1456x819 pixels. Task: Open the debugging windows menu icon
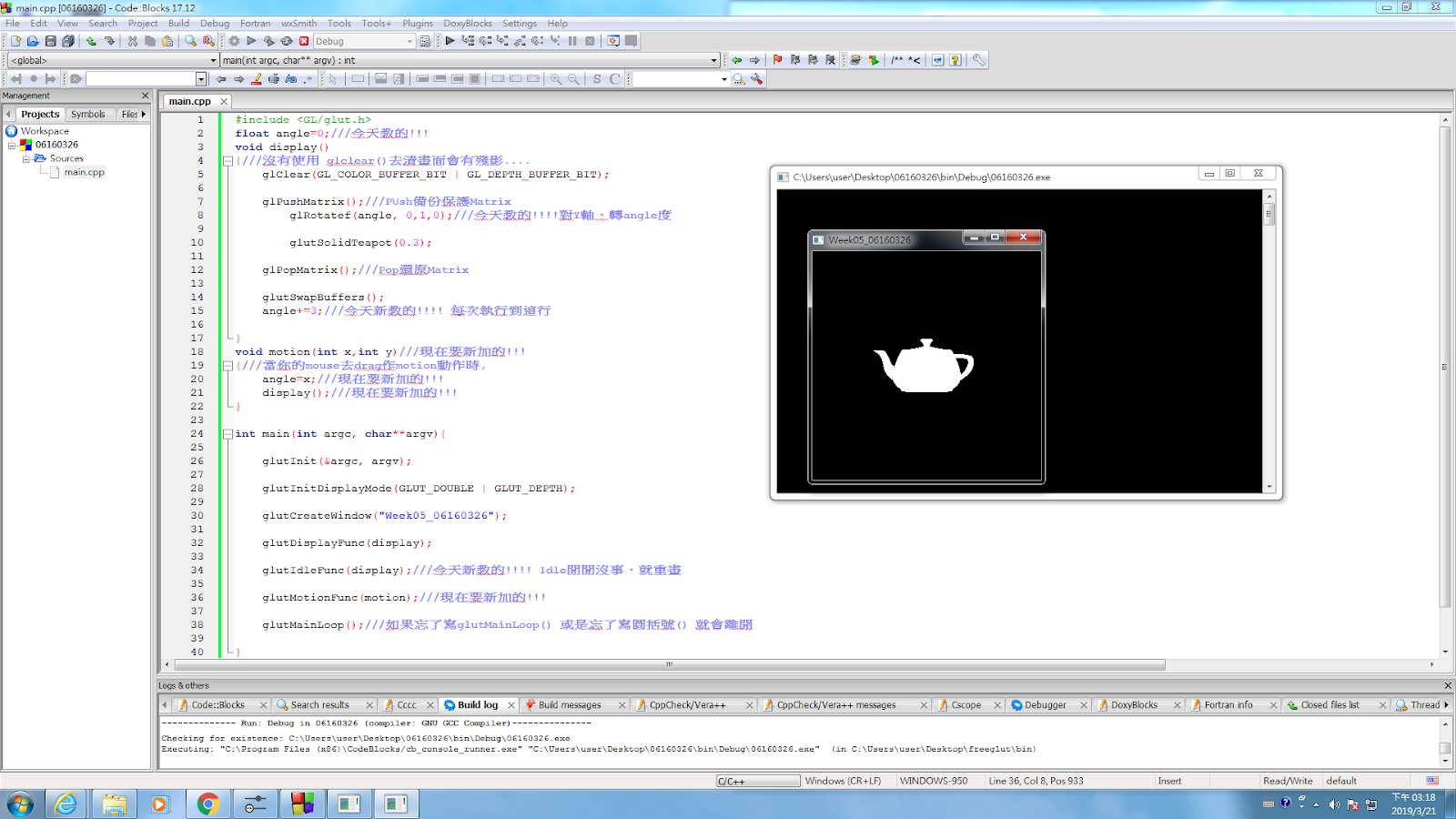[613, 41]
